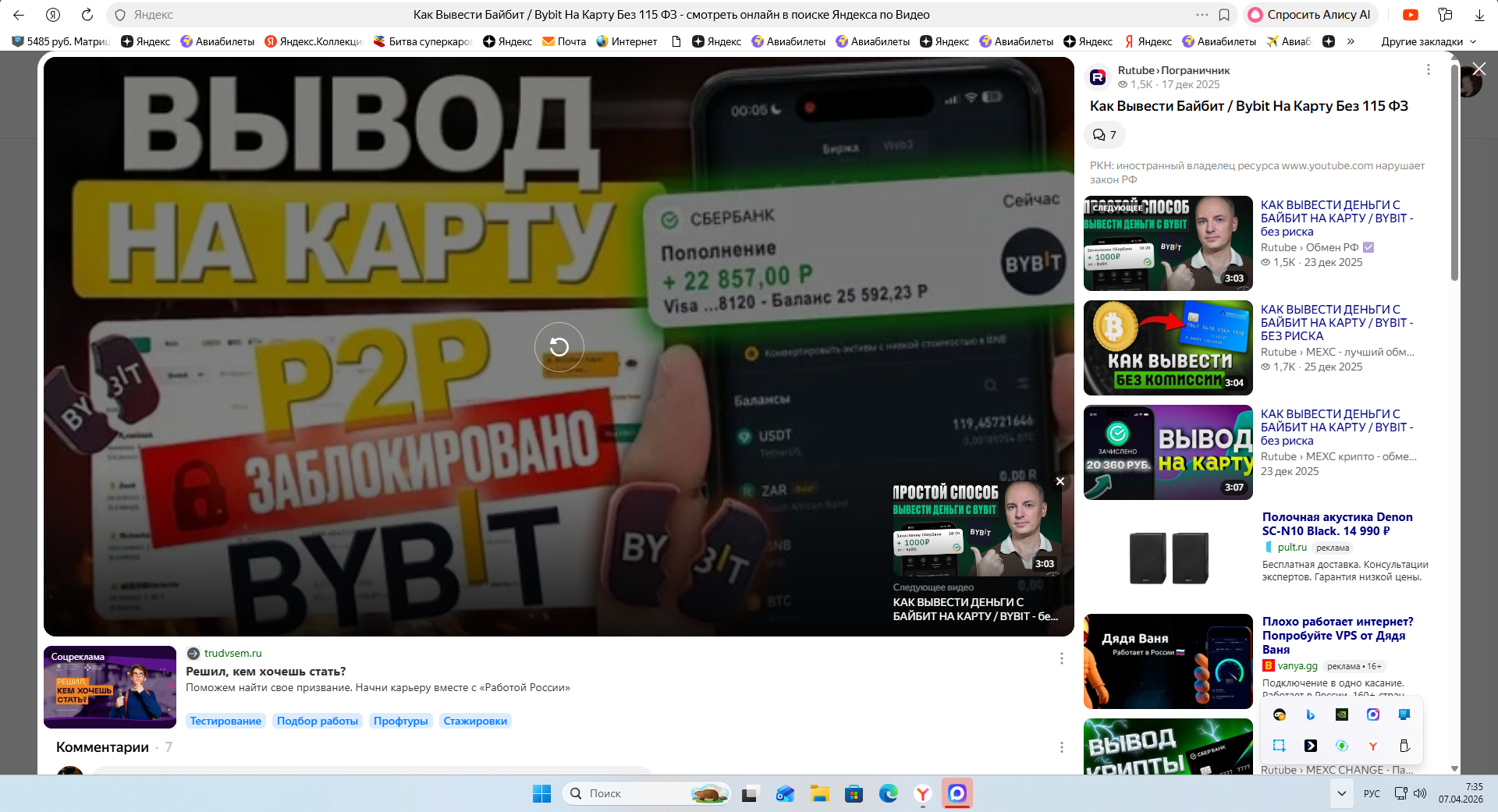Viewport: 1498px width, 812px height.
Task: Open the 'Решил, кем хочешь стать?' ad thumbnail
Action: [x=110, y=687]
